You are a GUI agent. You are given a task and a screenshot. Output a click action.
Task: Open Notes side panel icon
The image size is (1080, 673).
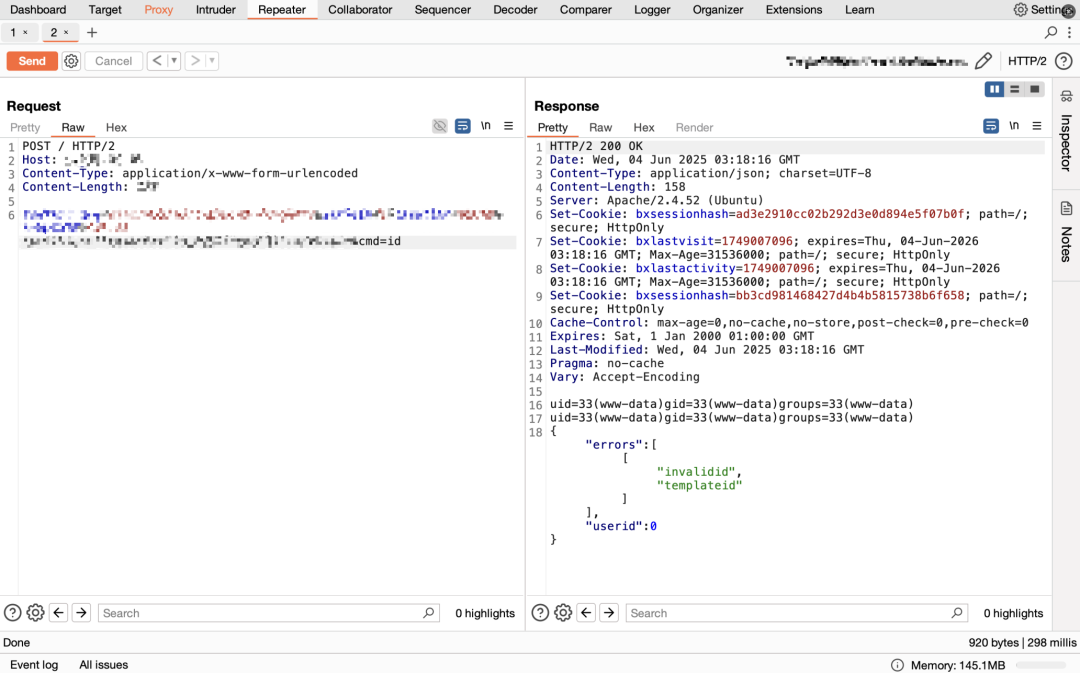(1066, 208)
